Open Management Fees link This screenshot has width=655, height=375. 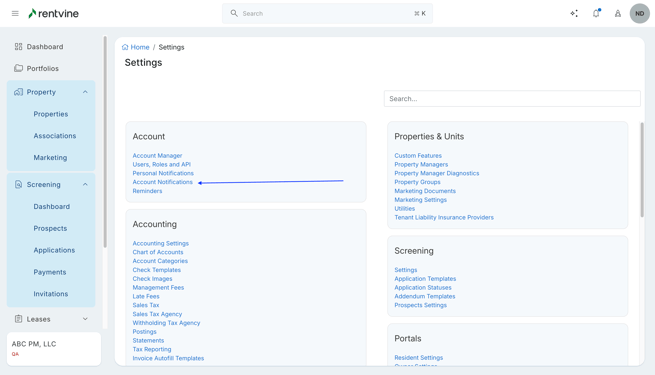(158, 287)
